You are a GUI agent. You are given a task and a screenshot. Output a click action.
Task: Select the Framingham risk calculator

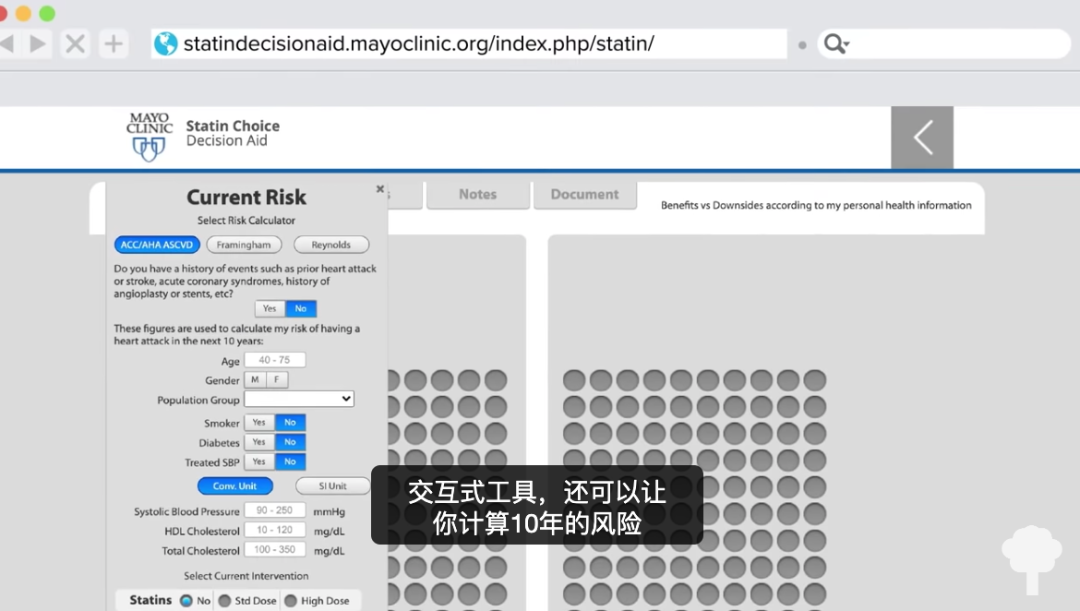click(244, 245)
